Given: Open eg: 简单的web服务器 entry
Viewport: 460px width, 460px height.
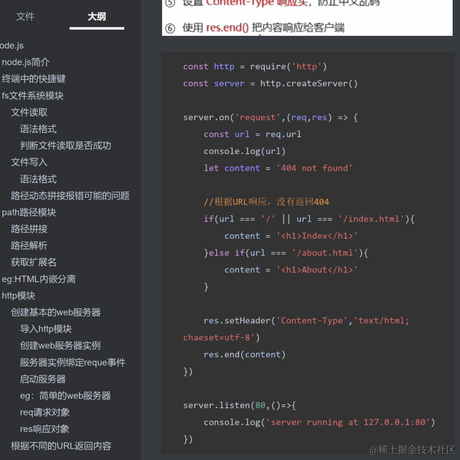Looking at the screenshot, I should [x=65, y=396].
